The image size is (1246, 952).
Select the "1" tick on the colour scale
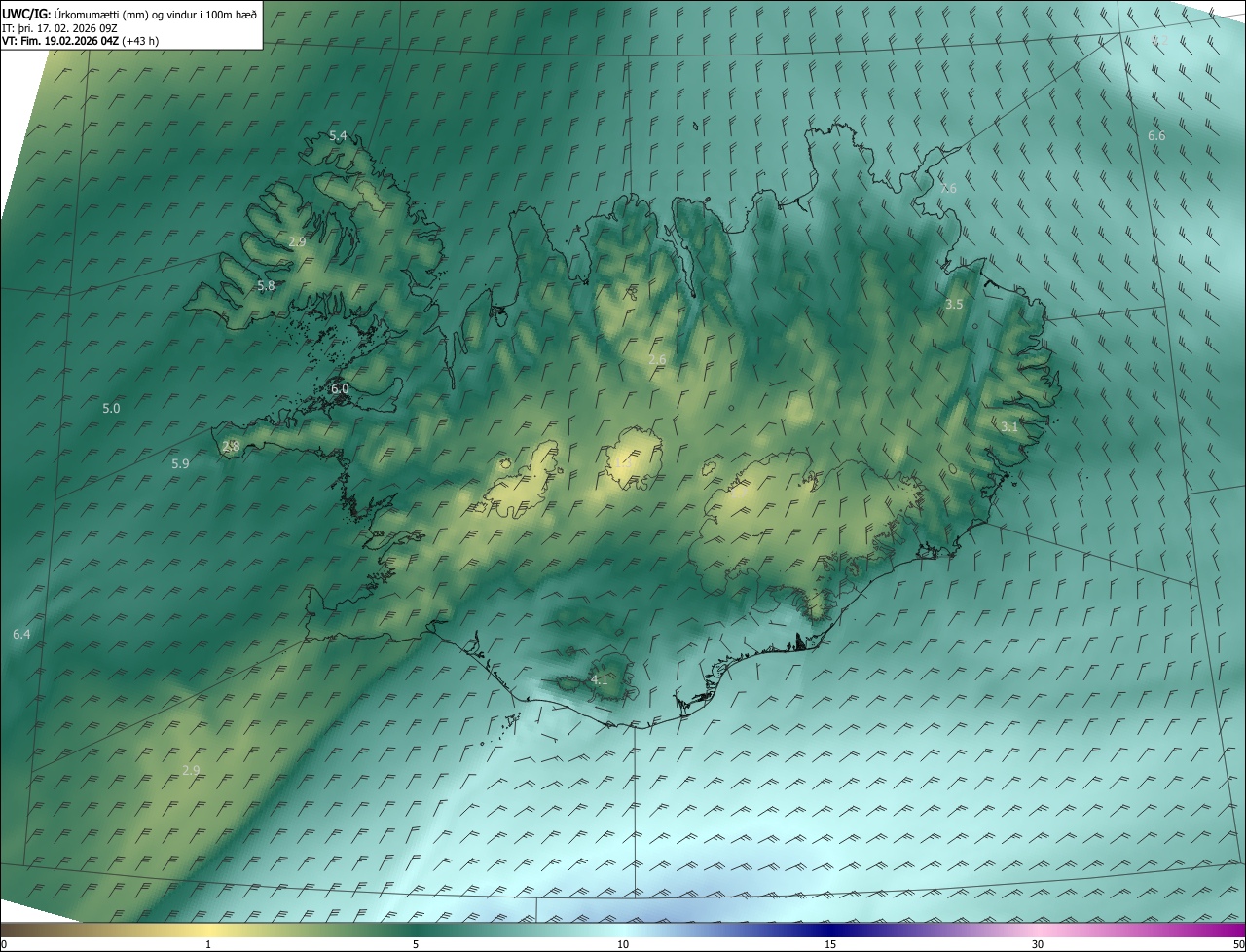208,944
